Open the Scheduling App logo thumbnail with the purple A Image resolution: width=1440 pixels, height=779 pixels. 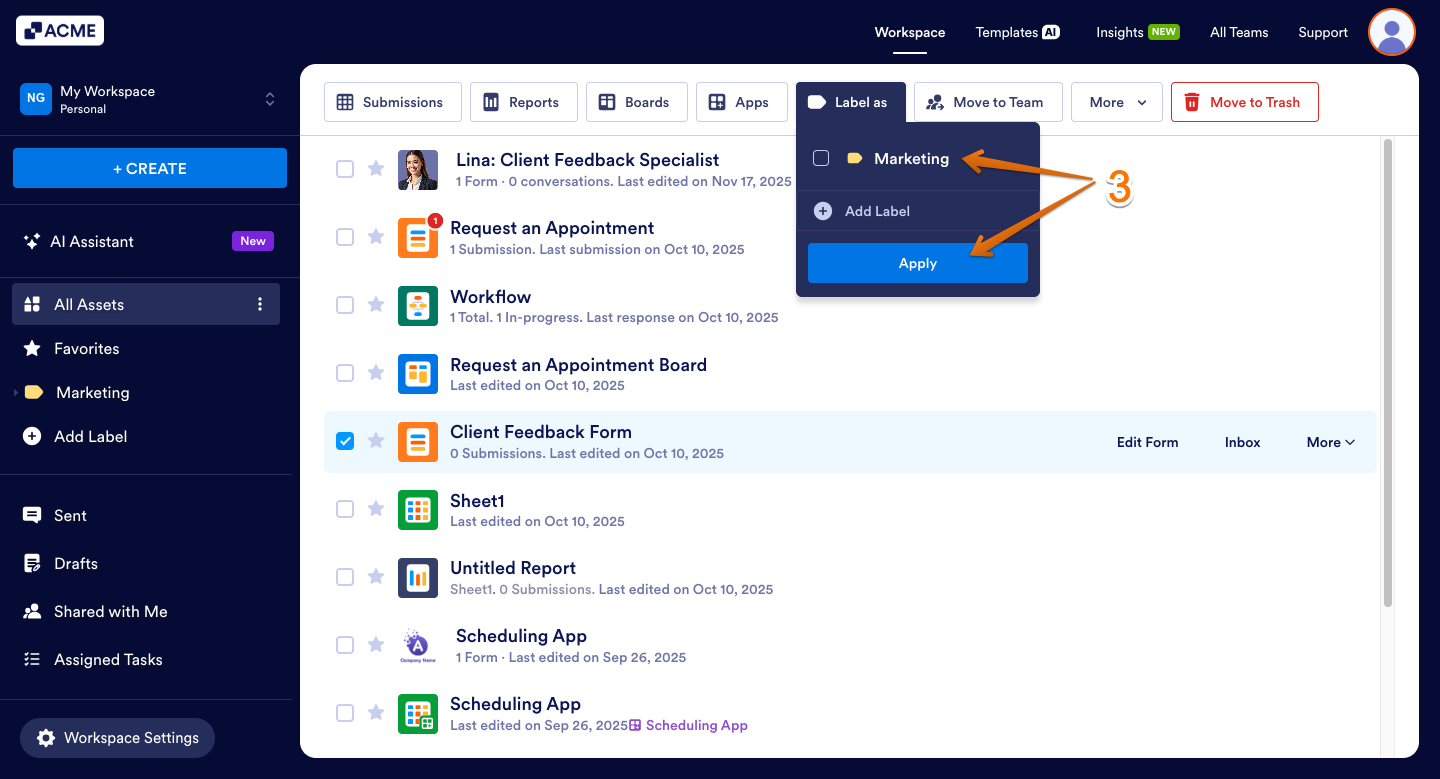[418, 646]
